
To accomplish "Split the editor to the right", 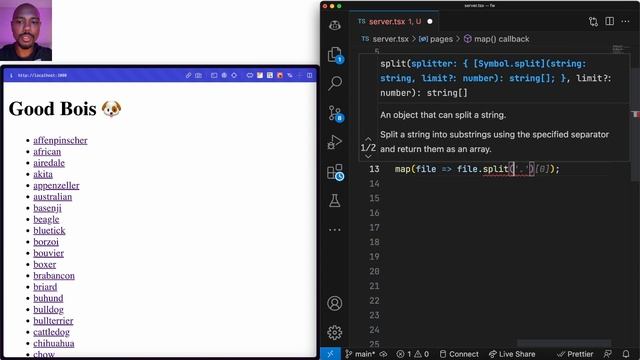I will 609,21.
